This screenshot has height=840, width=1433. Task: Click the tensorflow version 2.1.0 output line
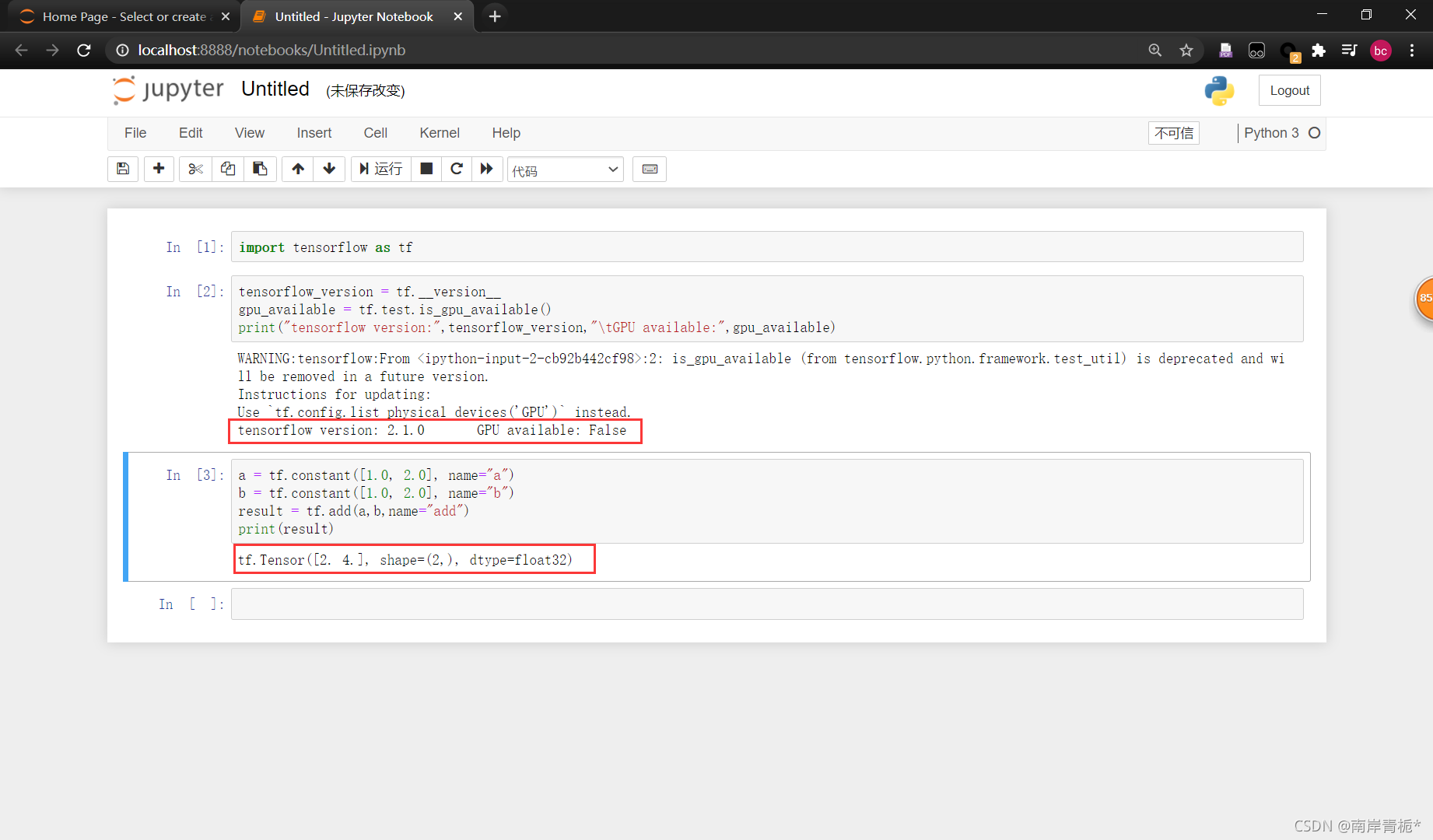pyautogui.click(x=432, y=430)
